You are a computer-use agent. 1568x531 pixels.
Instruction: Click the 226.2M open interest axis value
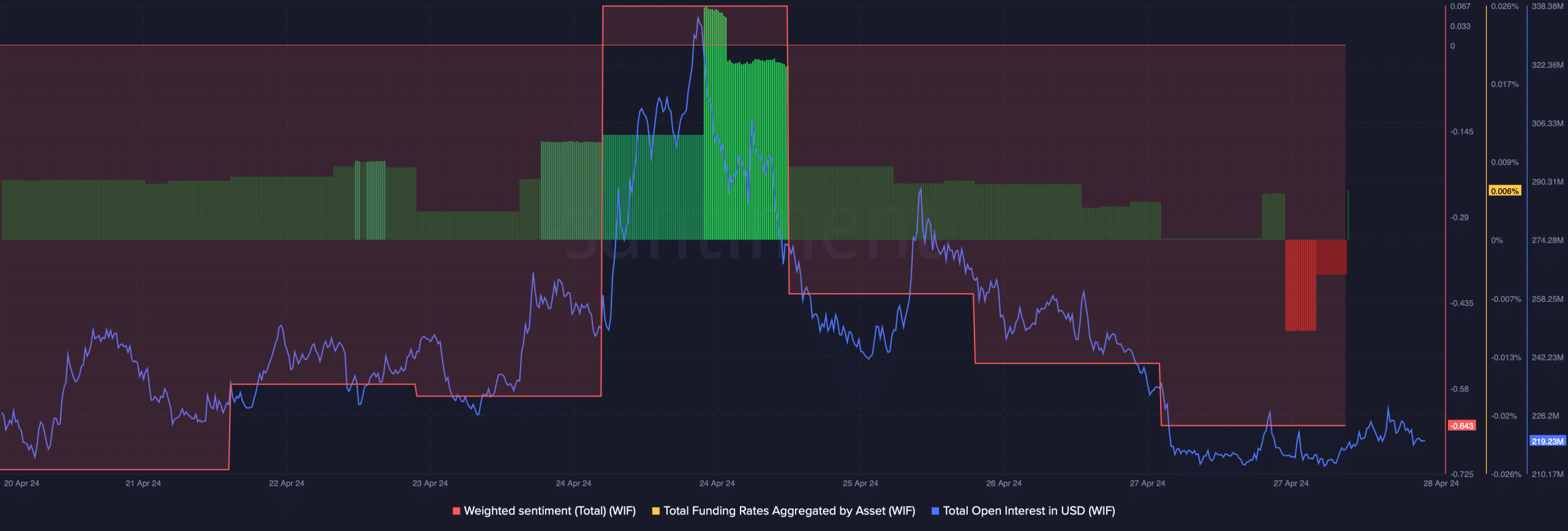(x=1546, y=416)
